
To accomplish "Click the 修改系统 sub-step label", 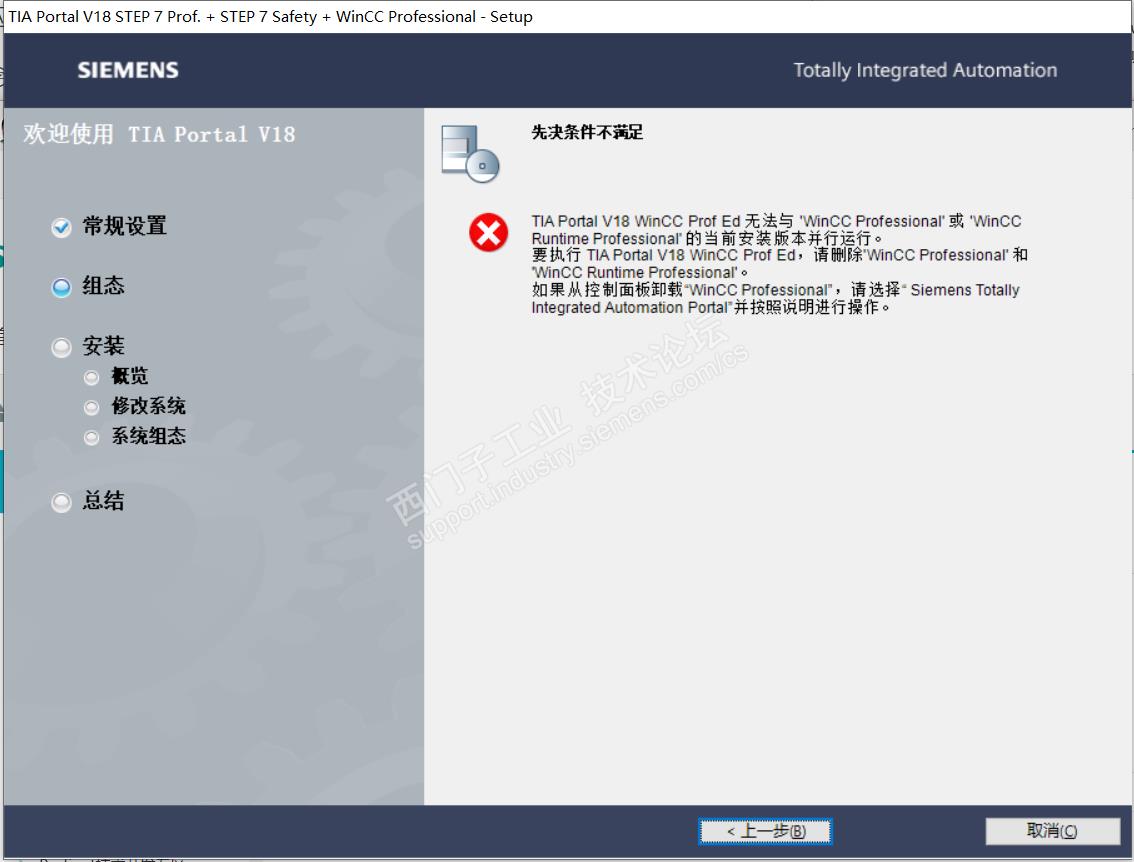I will 148,406.
